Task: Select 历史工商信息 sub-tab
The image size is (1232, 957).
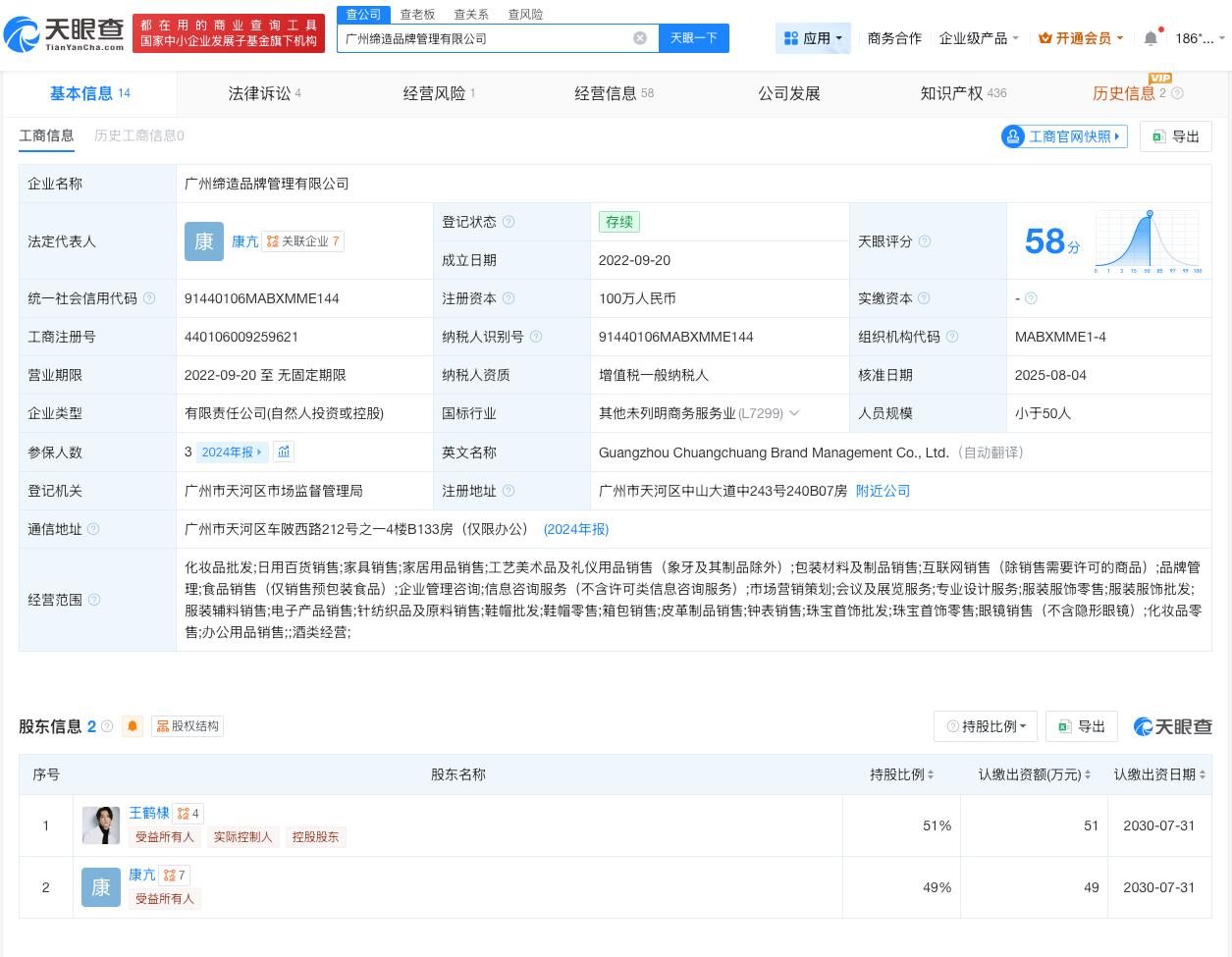Action: pos(138,135)
